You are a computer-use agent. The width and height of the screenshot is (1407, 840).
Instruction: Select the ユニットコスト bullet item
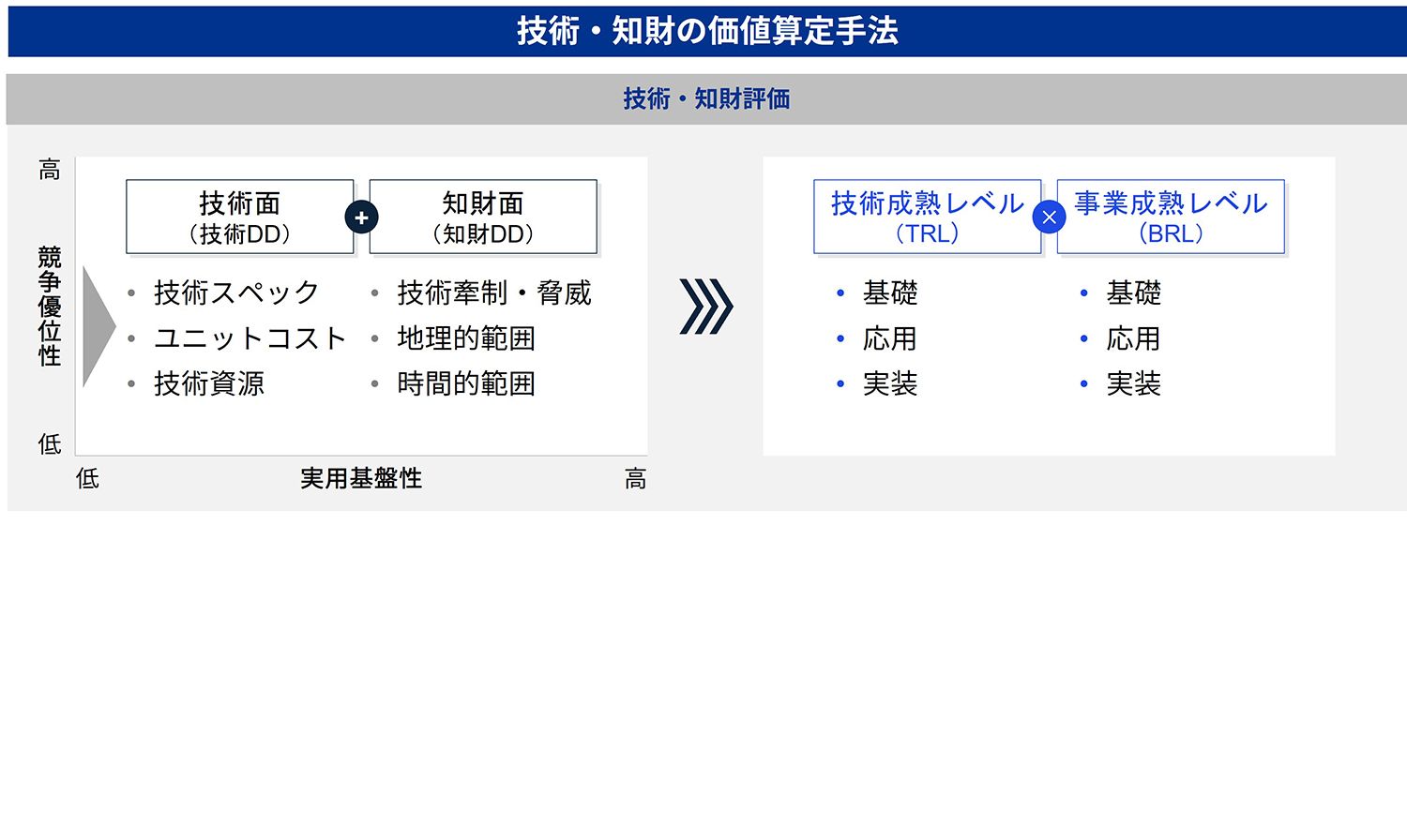(250, 338)
